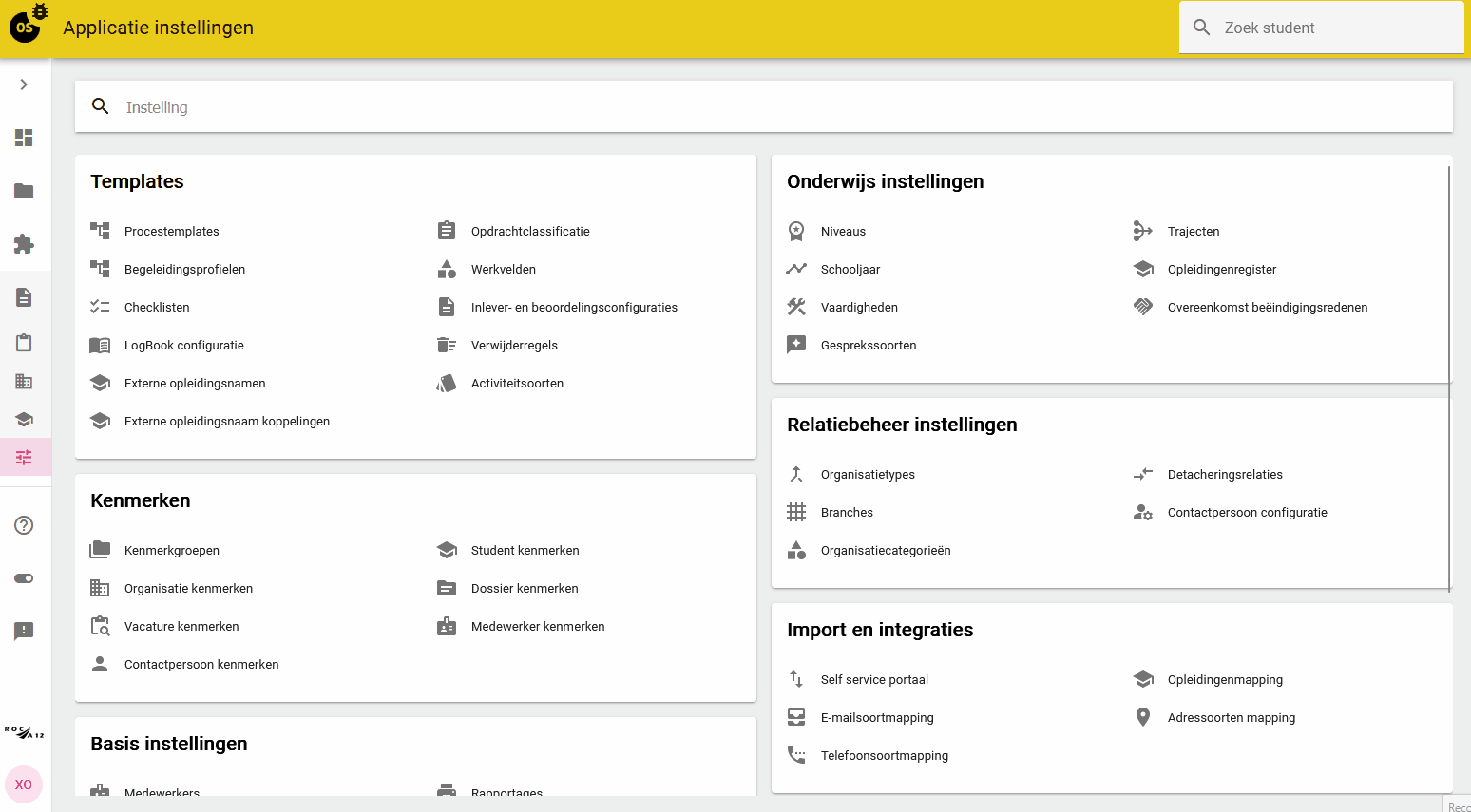Open the puzzle piece icon in sidebar
This screenshot has width=1471, height=812.
coord(24,244)
